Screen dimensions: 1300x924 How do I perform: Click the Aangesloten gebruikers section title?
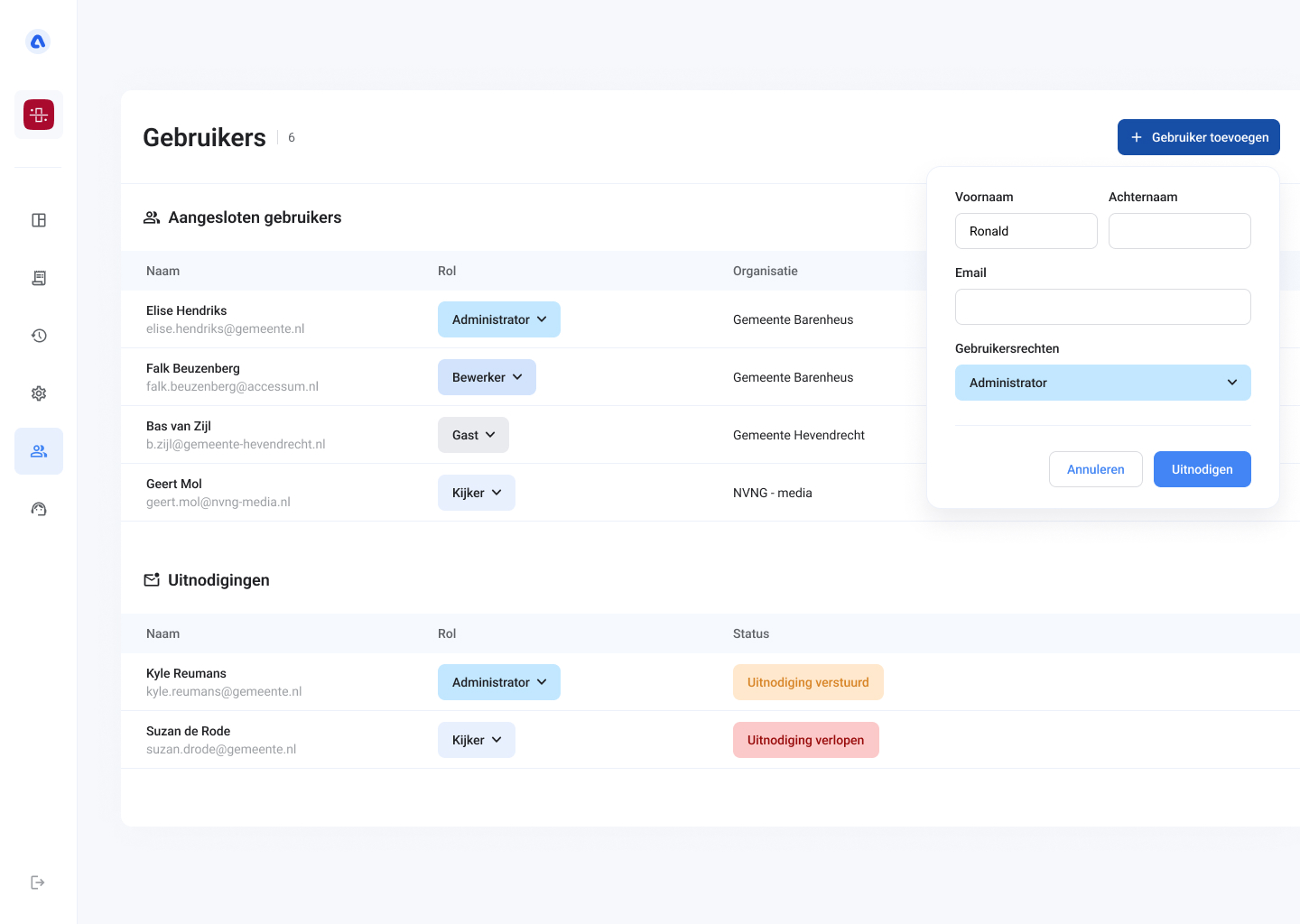(x=255, y=217)
